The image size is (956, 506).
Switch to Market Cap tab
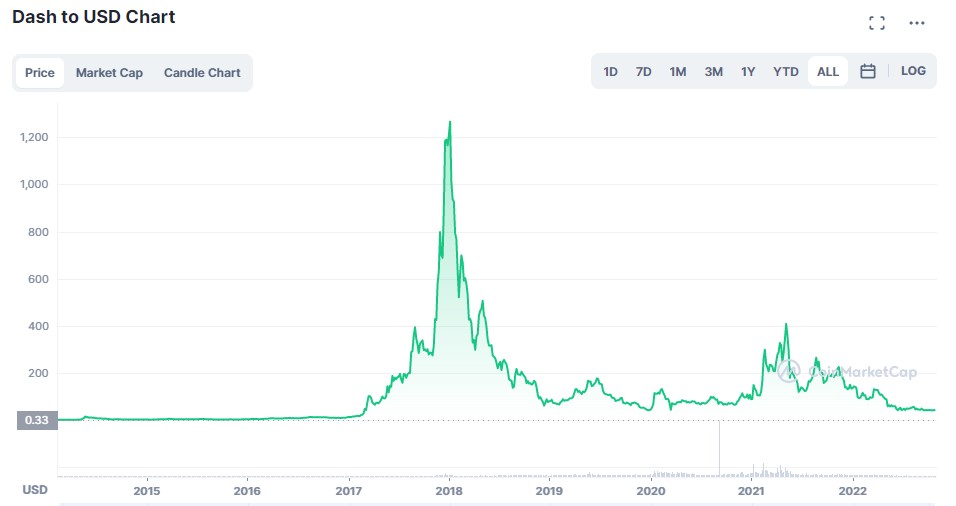click(x=109, y=73)
